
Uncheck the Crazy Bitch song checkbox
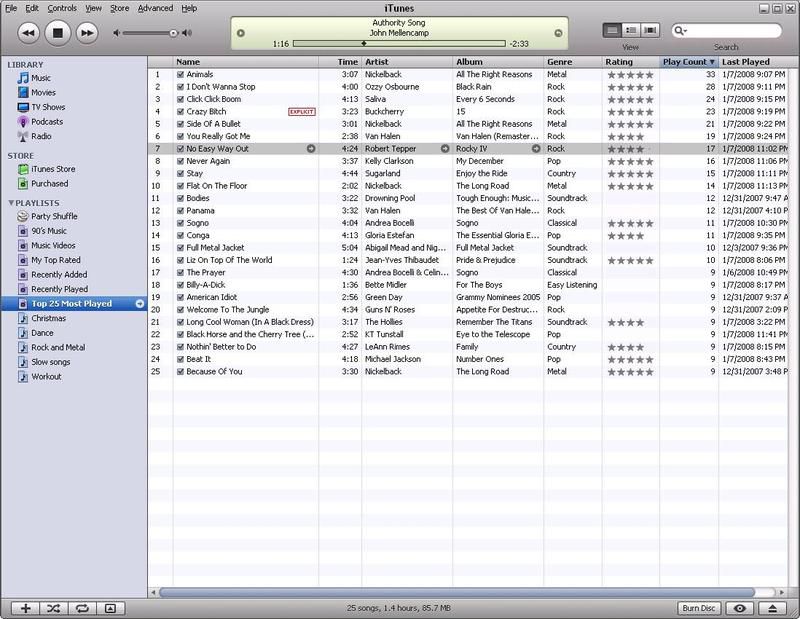(180, 112)
